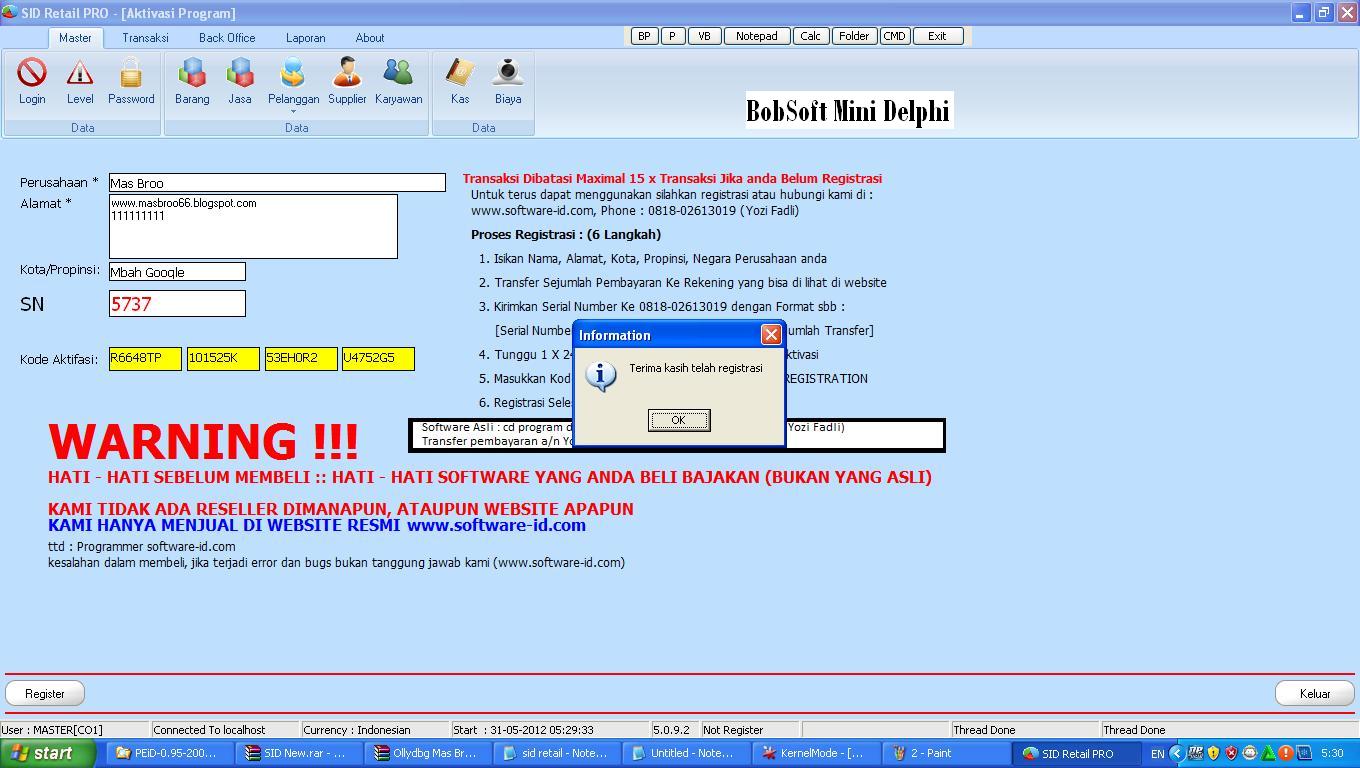
Task: Open the Supplier data icon
Action: 347,80
